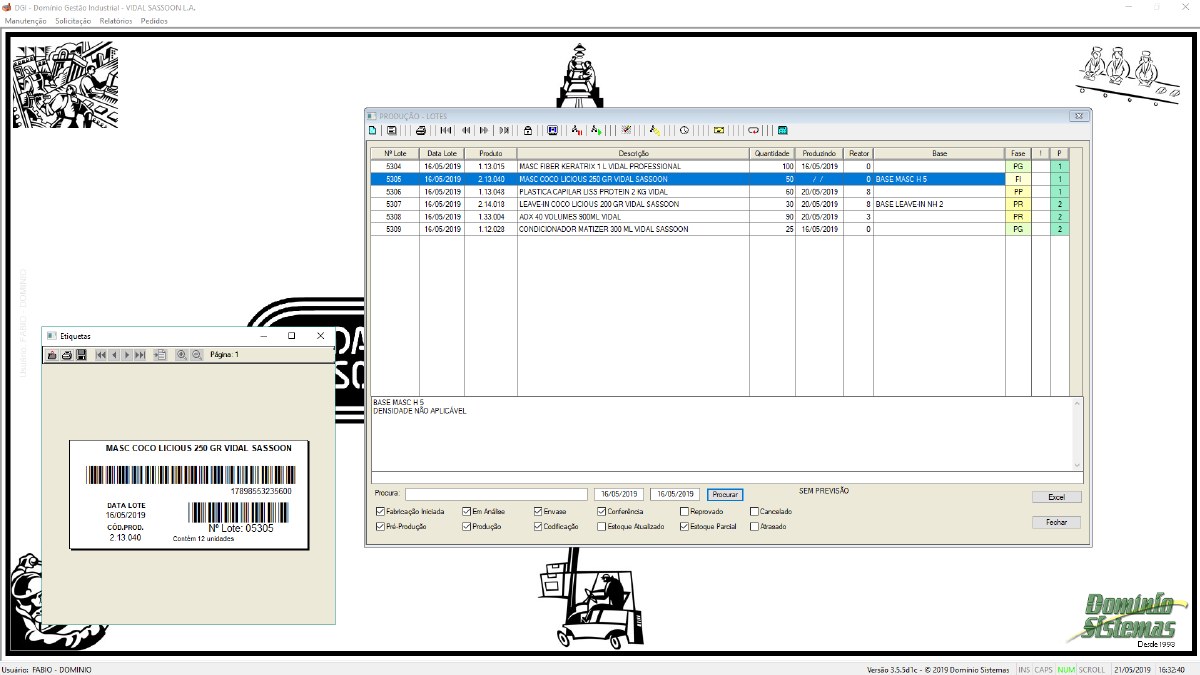Click the A with green play icon

click(596, 130)
